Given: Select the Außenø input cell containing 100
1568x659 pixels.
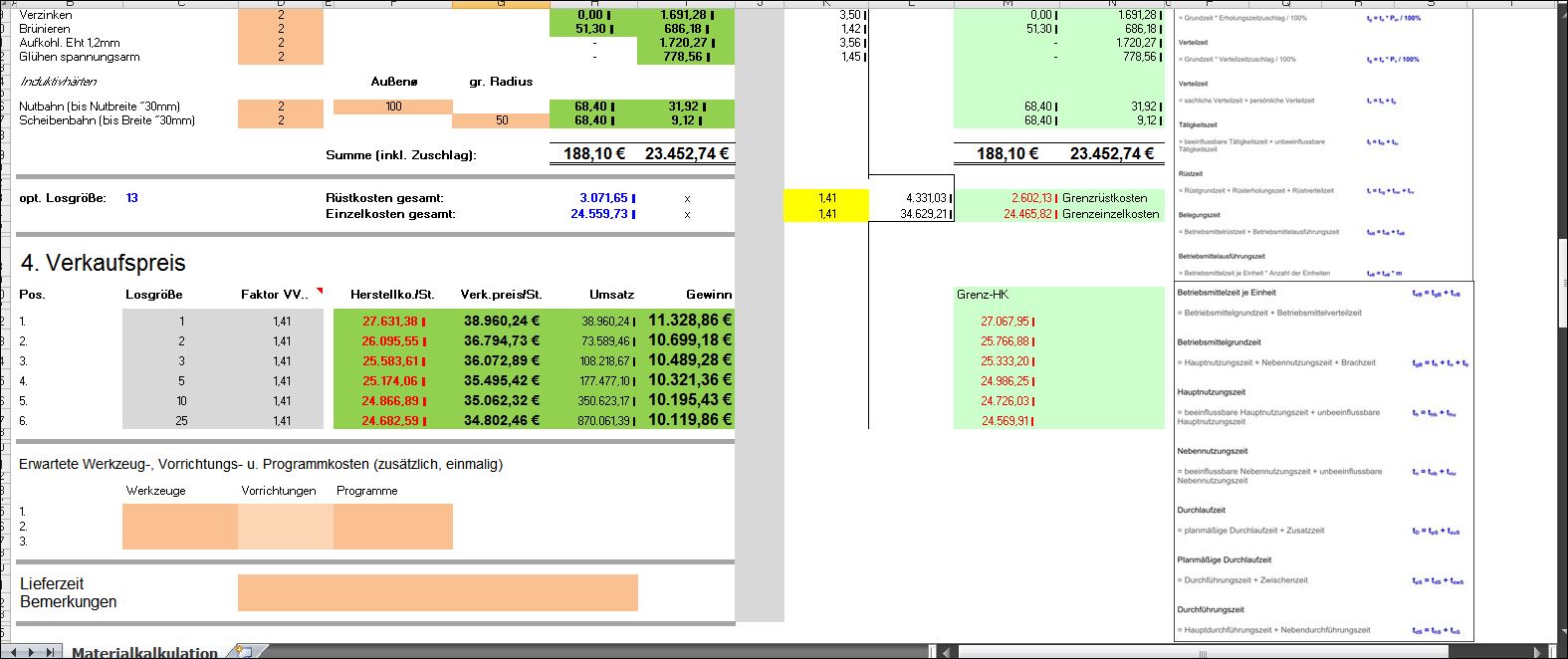Looking at the screenshot, I should coord(392,107).
